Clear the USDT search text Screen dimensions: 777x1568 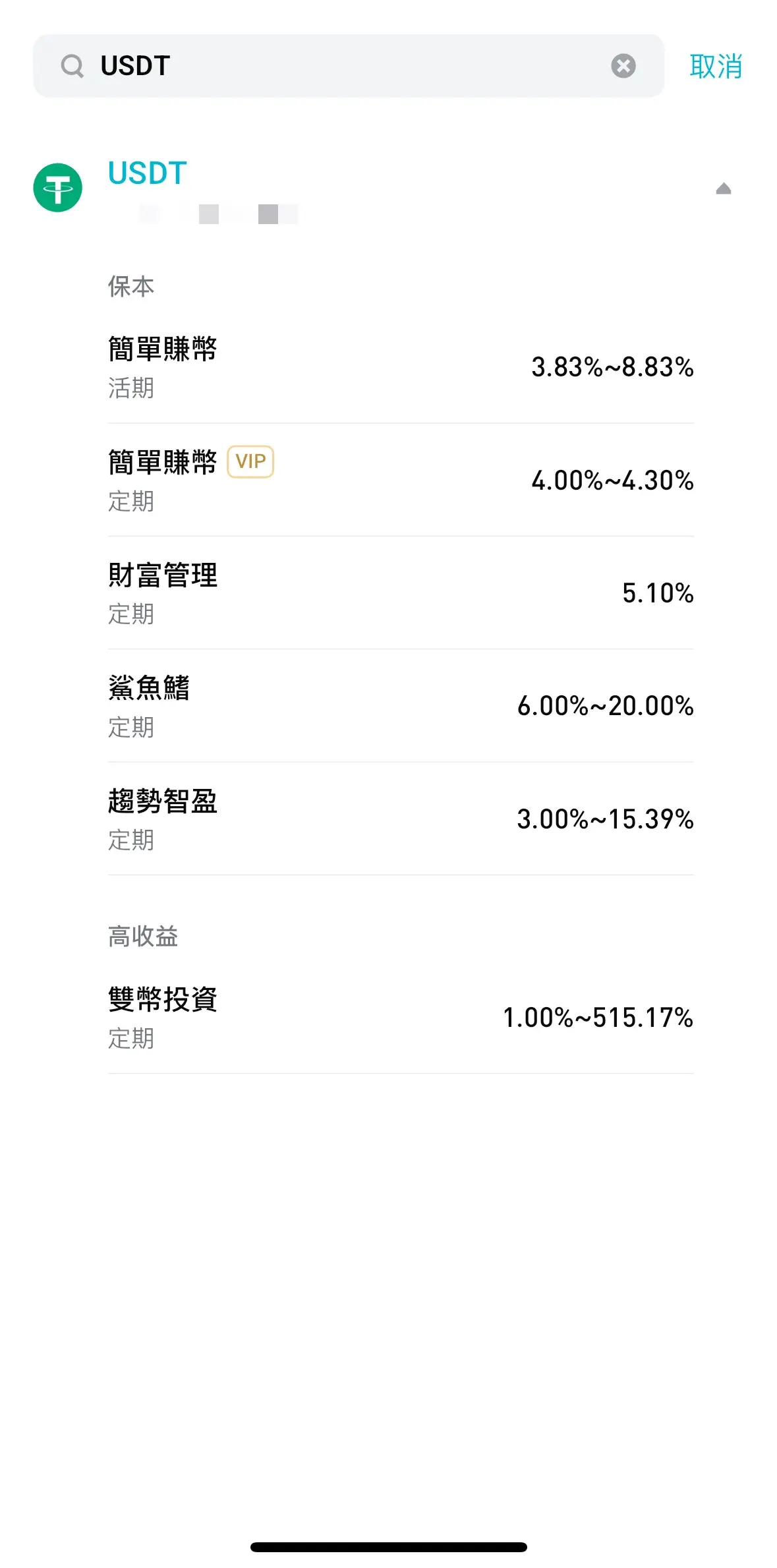coord(623,66)
